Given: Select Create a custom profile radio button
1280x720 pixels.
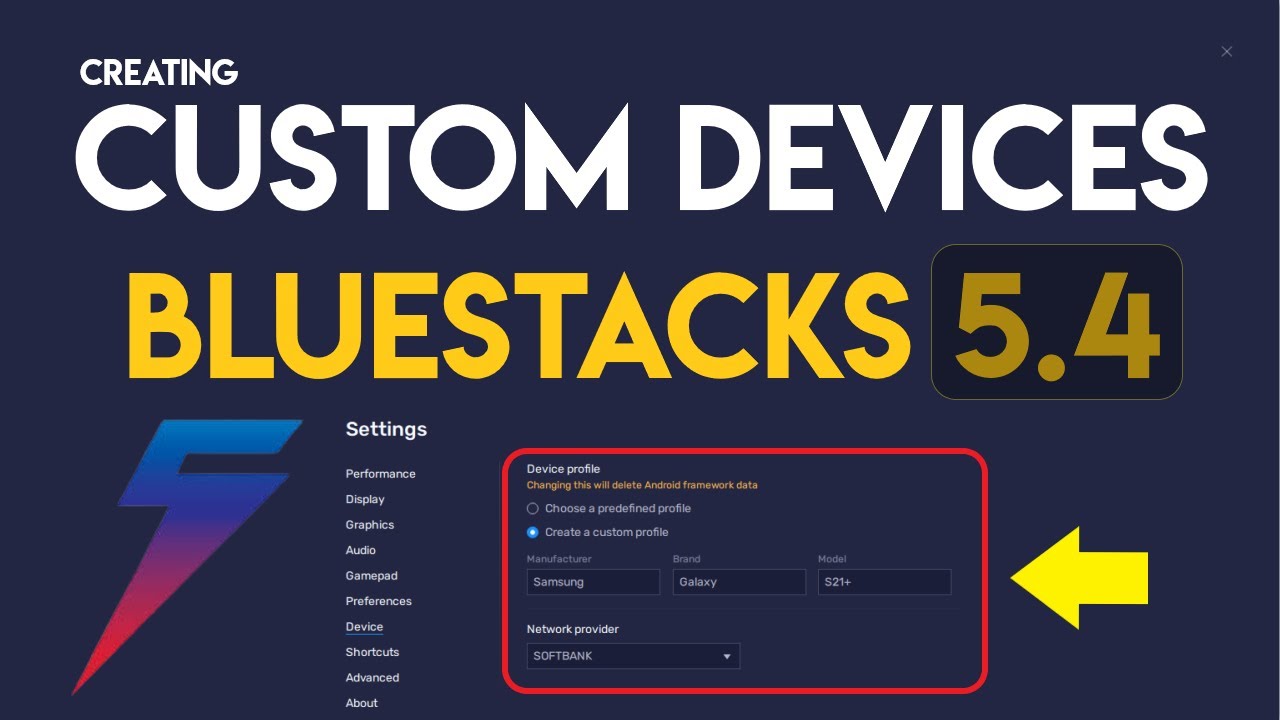Looking at the screenshot, I should pos(533,532).
